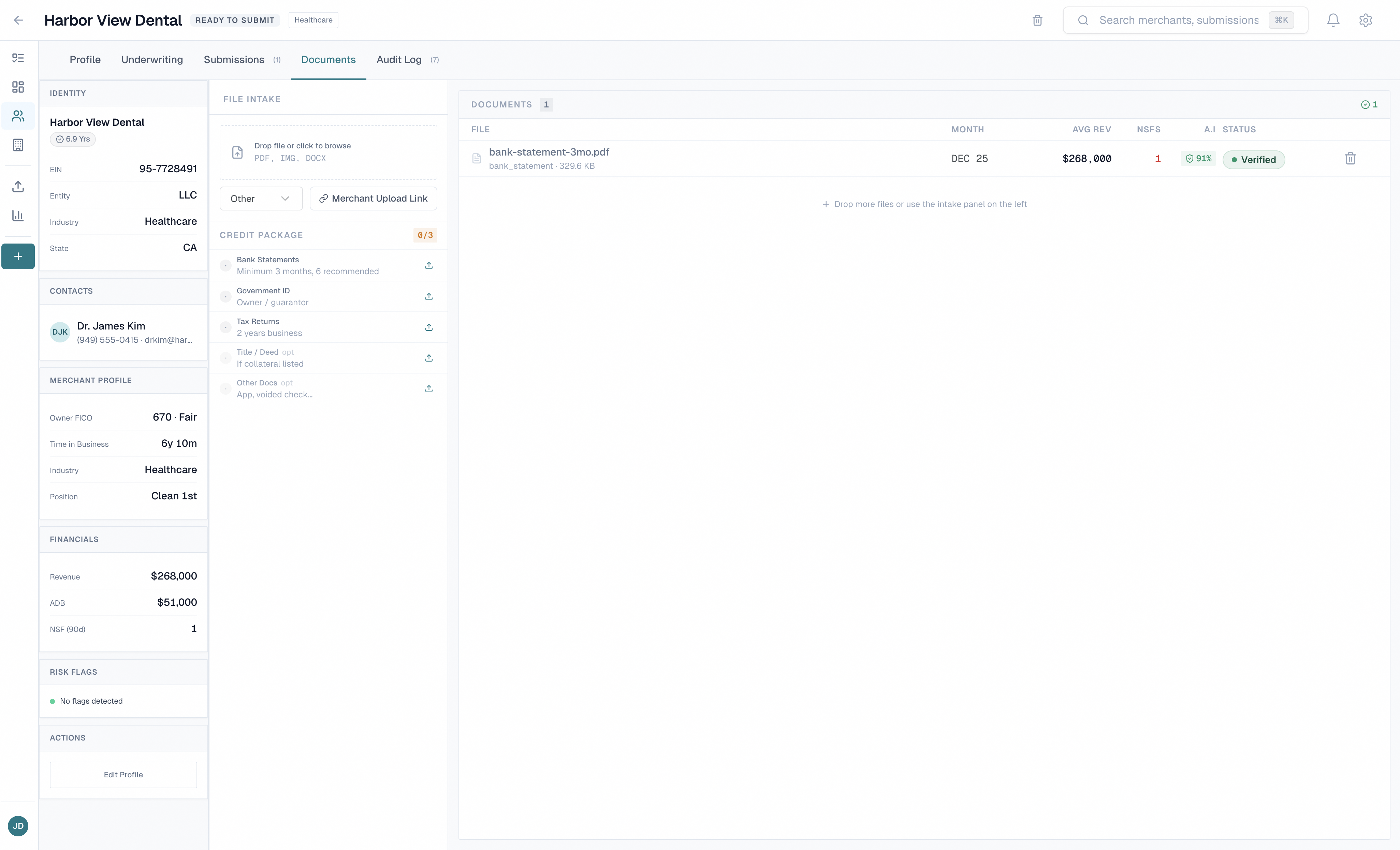This screenshot has width=1400, height=850.
Task: Open the settings gear icon
Action: coord(1365,20)
